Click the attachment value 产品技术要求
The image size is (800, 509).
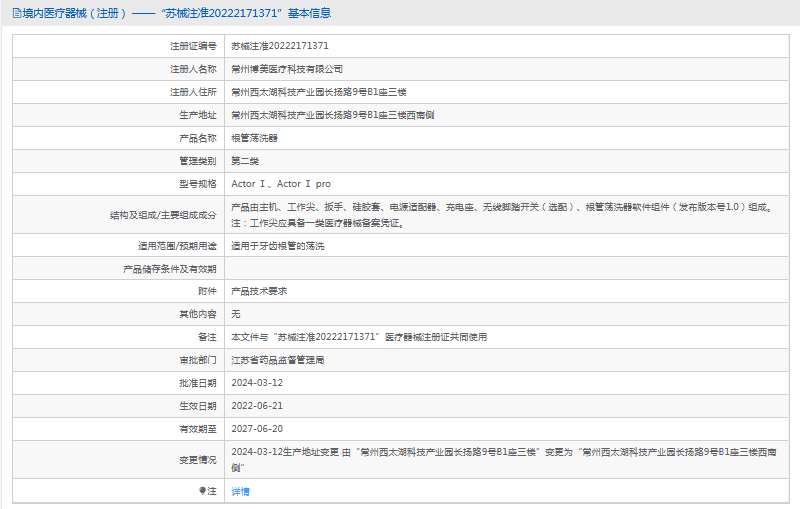click(x=259, y=291)
